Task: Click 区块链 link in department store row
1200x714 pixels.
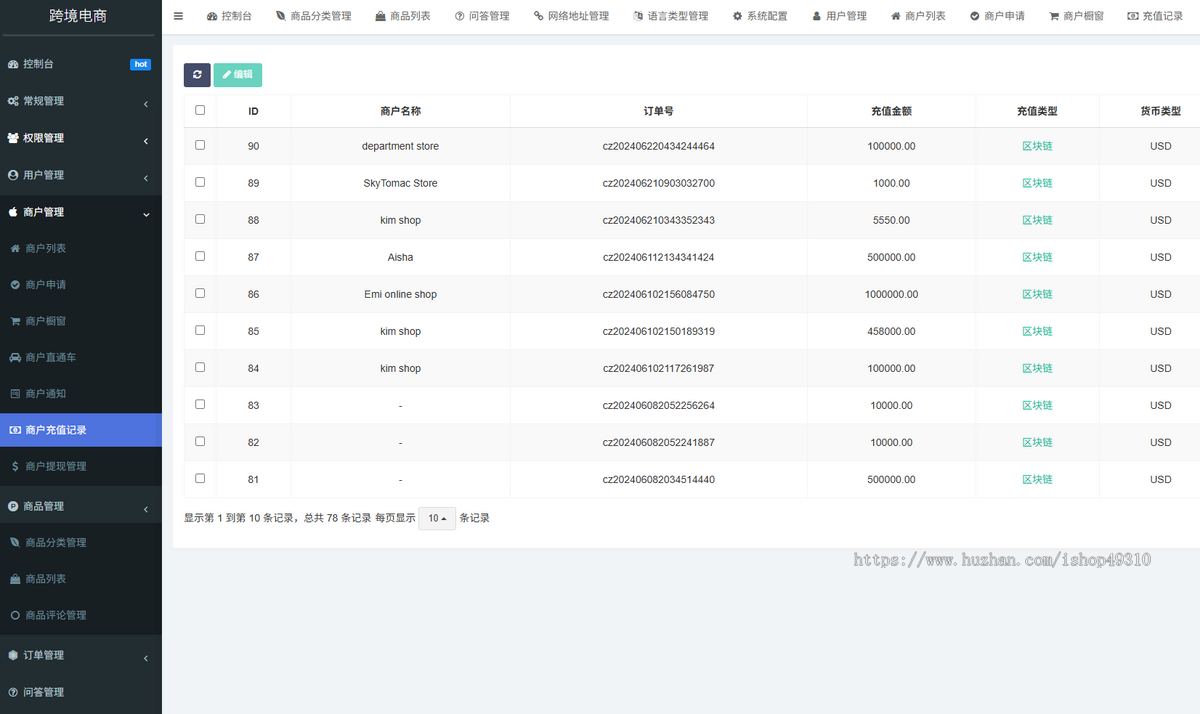Action: [1037, 146]
